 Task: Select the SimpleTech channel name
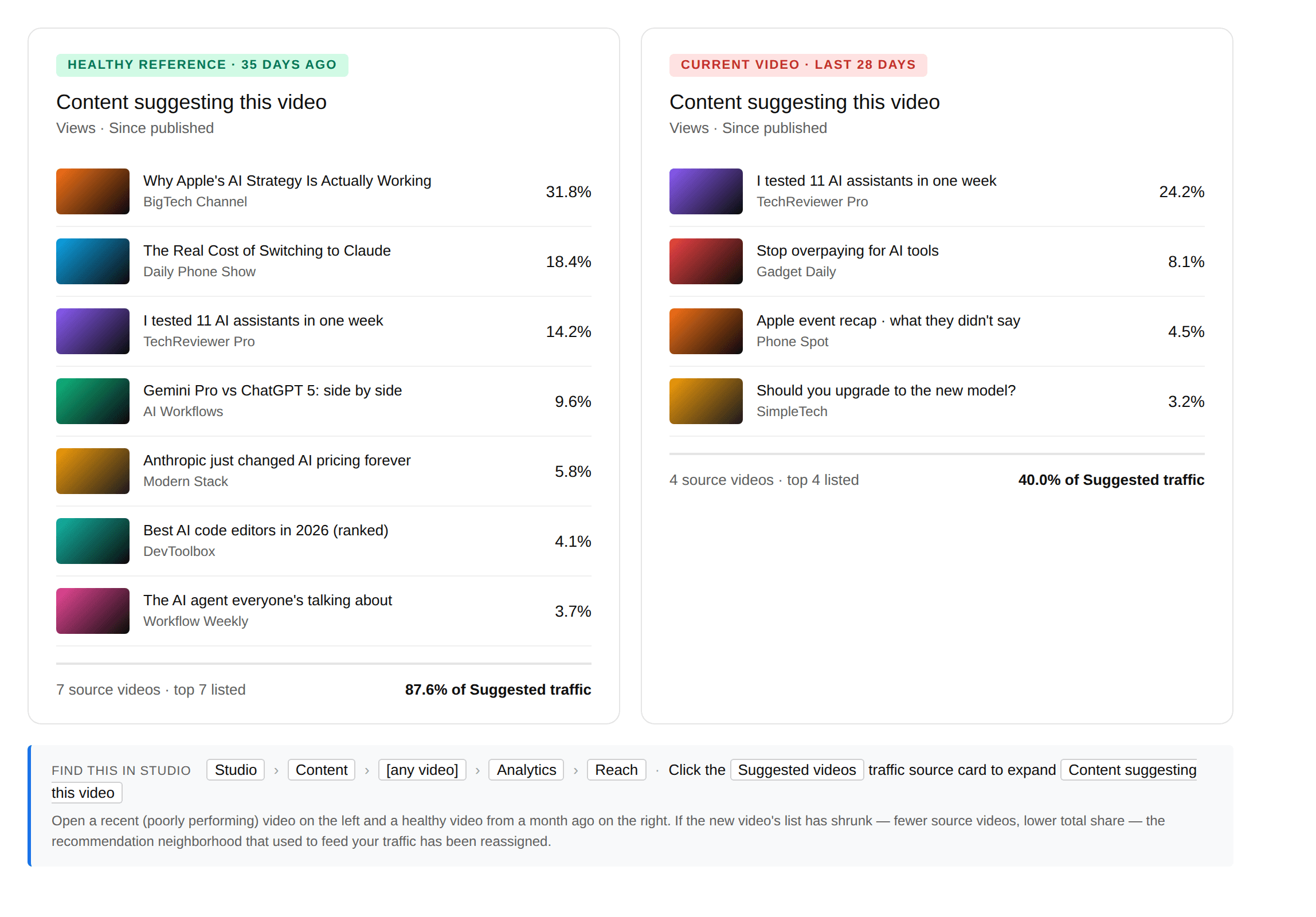(792, 412)
